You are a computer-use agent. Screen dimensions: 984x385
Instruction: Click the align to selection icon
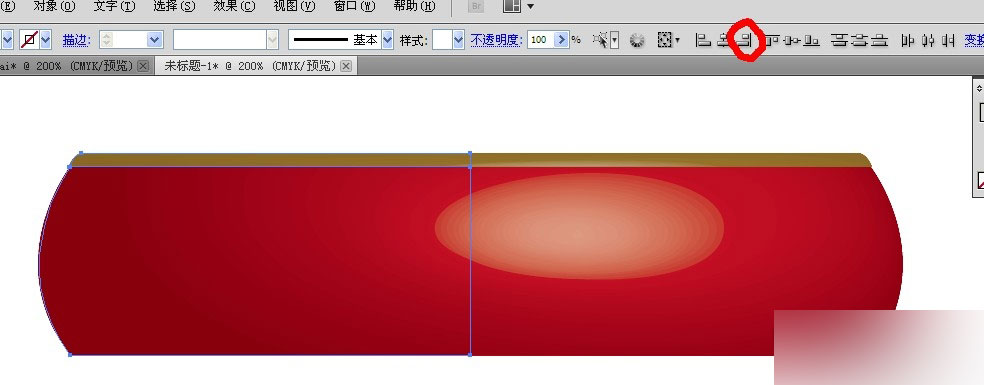(665, 40)
